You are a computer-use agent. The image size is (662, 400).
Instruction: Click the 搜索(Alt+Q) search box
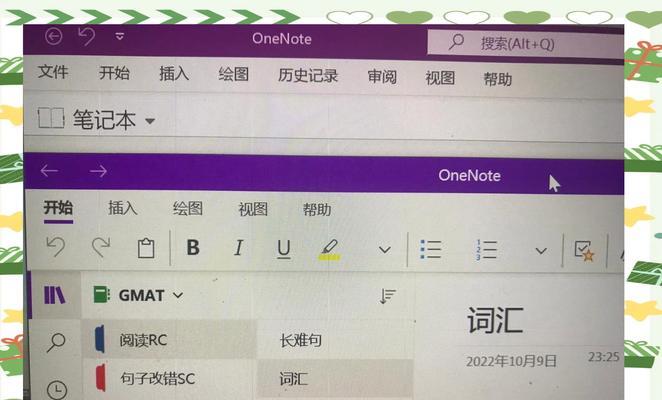(525, 43)
